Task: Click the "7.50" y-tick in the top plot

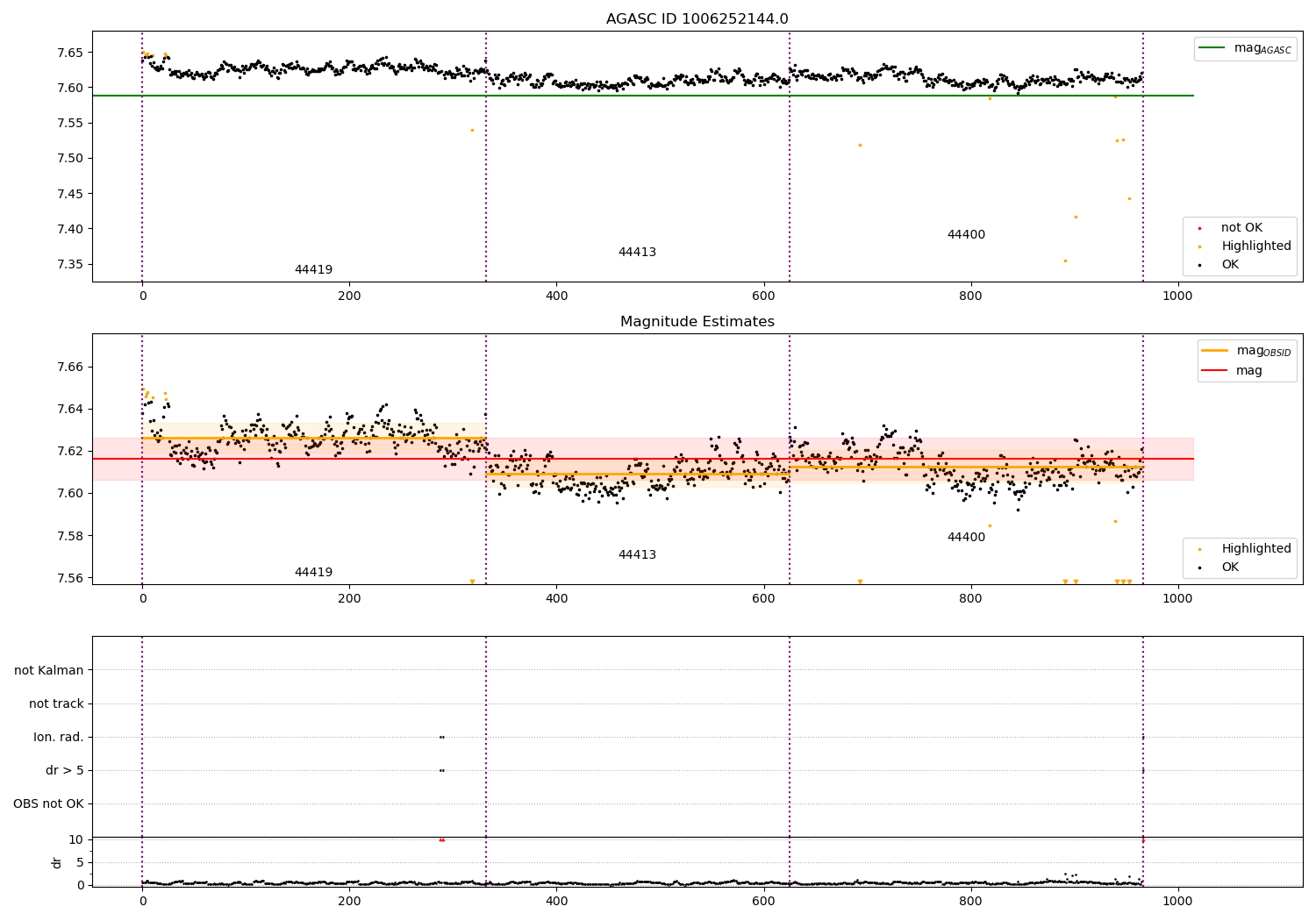Action: 69,159
